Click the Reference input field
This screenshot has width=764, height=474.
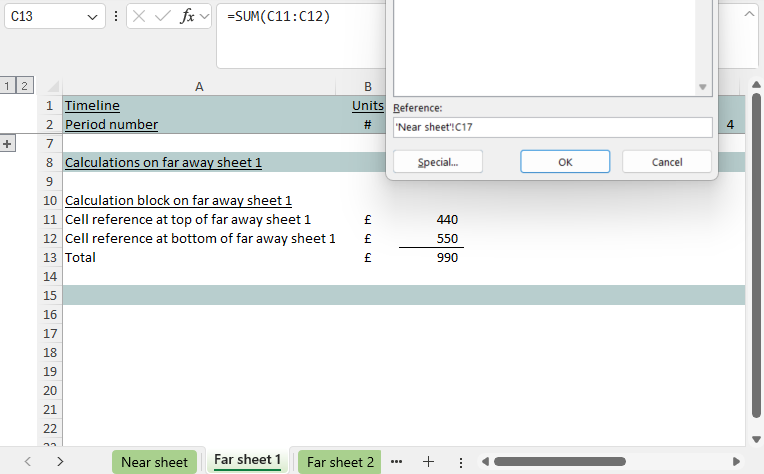click(x=551, y=126)
